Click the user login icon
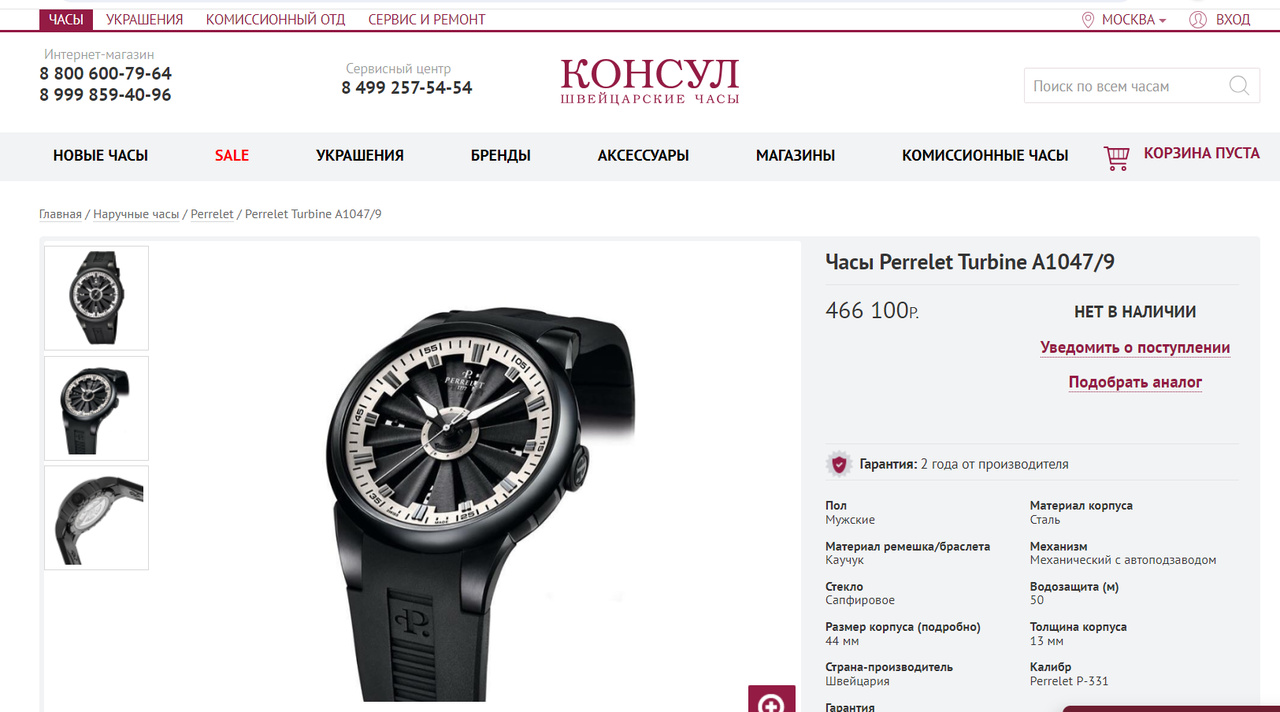The height and width of the screenshot is (712, 1280). coord(1198,20)
